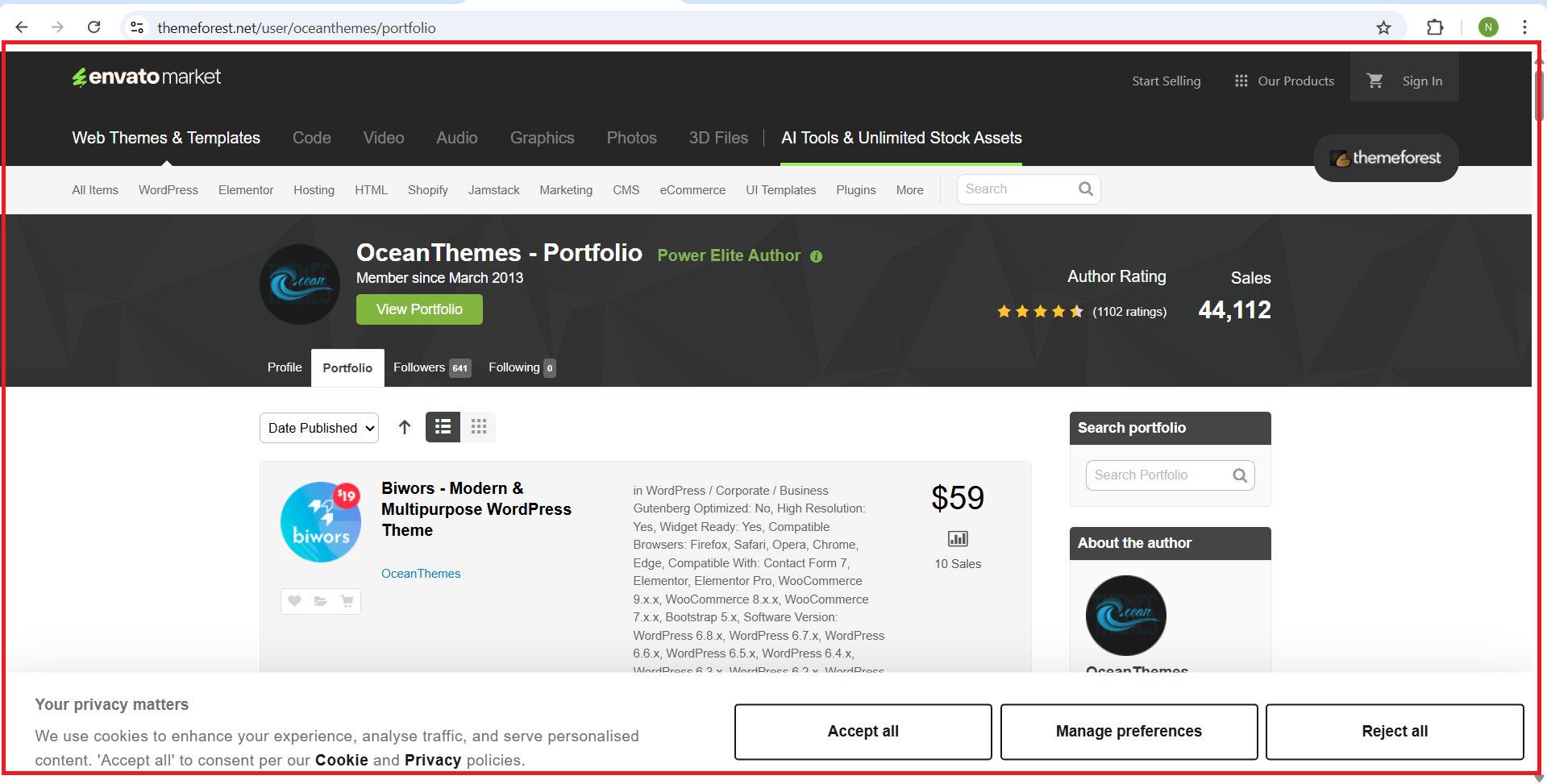The image size is (1547, 784).
Task: Switch to list view layout
Action: pyautogui.click(x=443, y=427)
